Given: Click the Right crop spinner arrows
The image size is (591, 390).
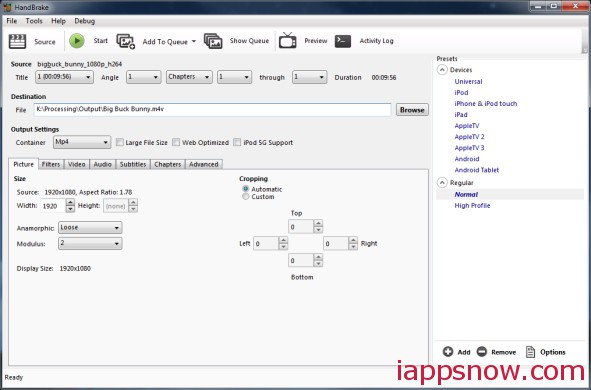Looking at the screenshot, I should pos(353,243).
